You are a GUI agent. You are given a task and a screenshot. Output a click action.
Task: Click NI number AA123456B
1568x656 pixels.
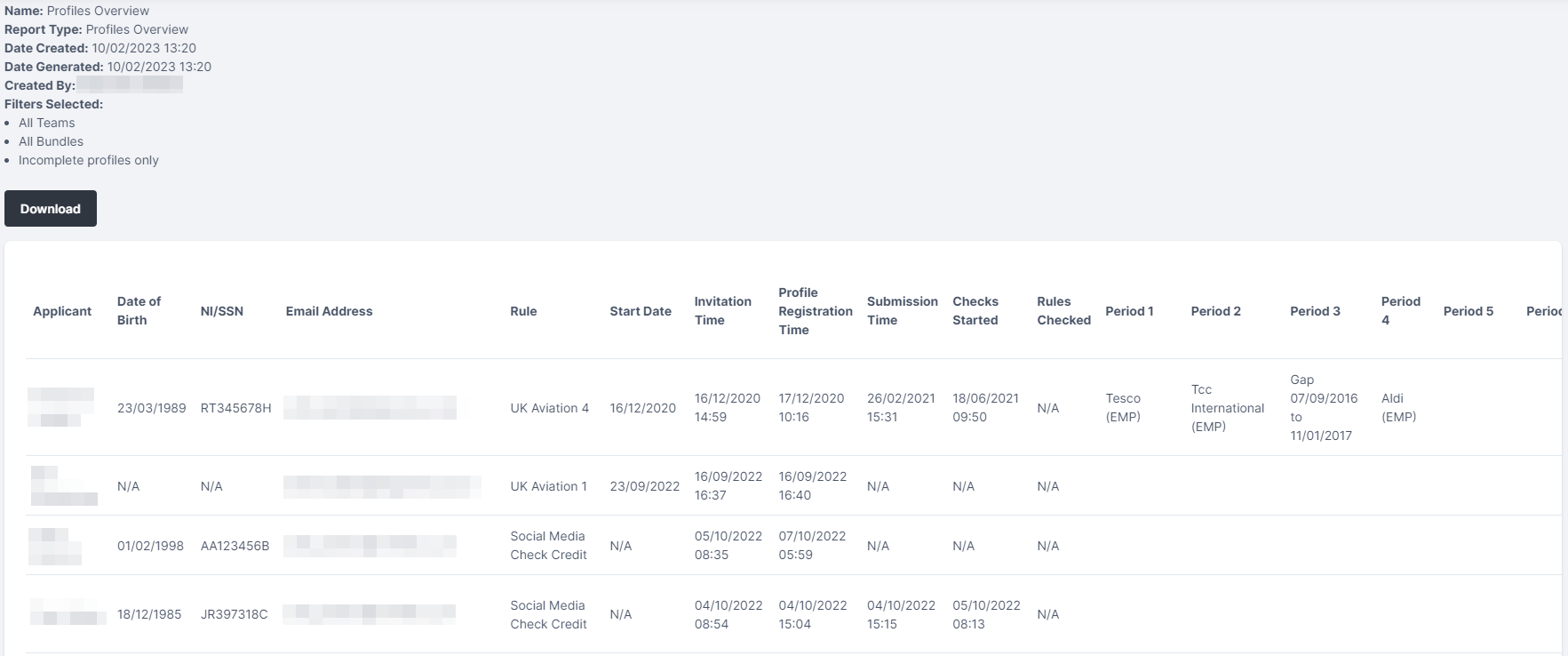point(235,546)
